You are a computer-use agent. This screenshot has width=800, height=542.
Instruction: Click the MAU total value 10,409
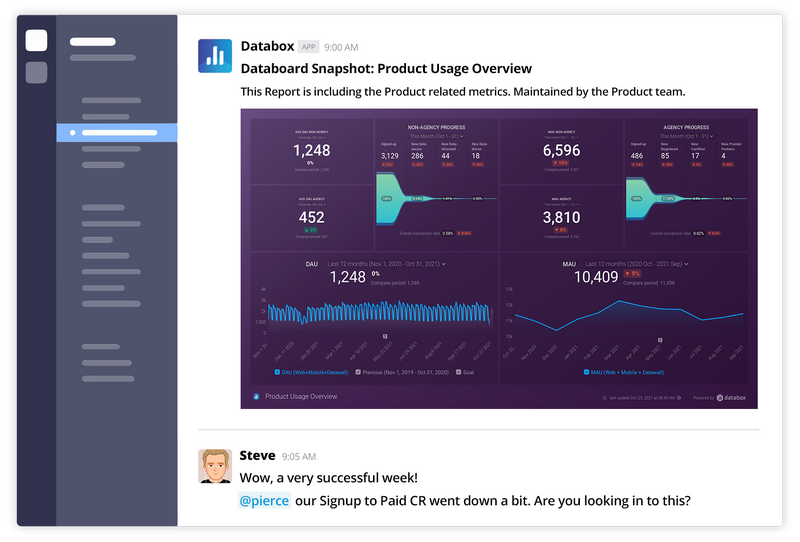[596, 277]
